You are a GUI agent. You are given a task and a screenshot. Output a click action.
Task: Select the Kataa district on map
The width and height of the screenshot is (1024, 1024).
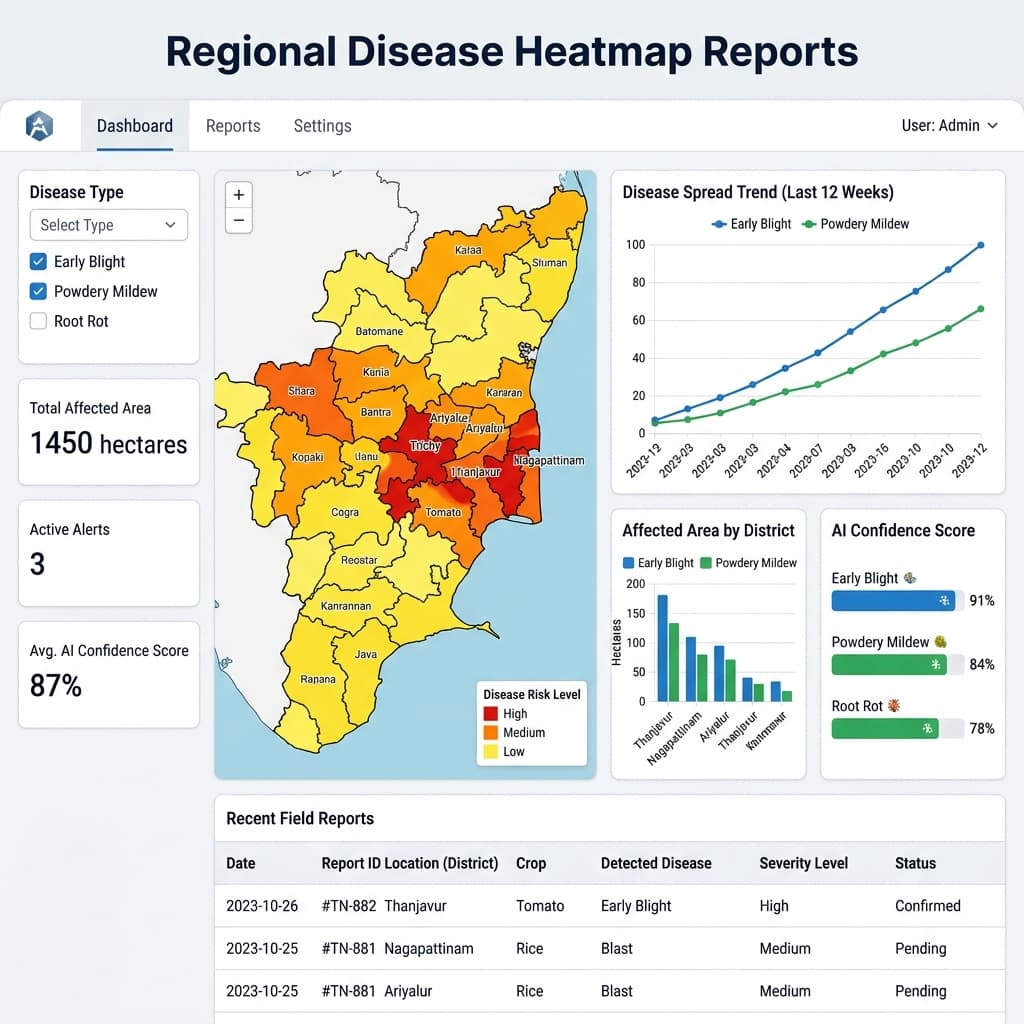(468, 250)
